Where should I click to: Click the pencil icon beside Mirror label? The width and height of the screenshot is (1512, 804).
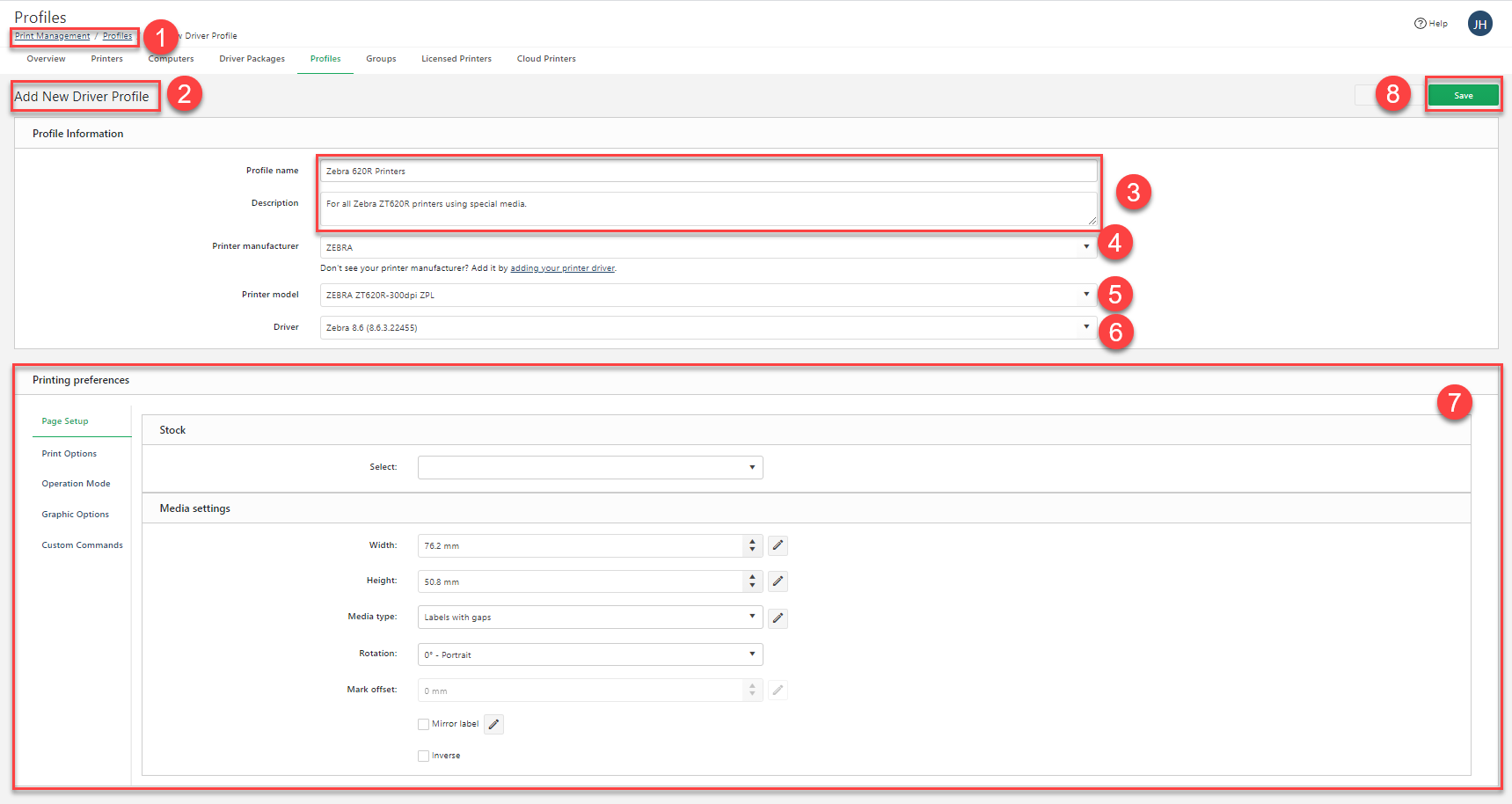[x=493, y=725]
